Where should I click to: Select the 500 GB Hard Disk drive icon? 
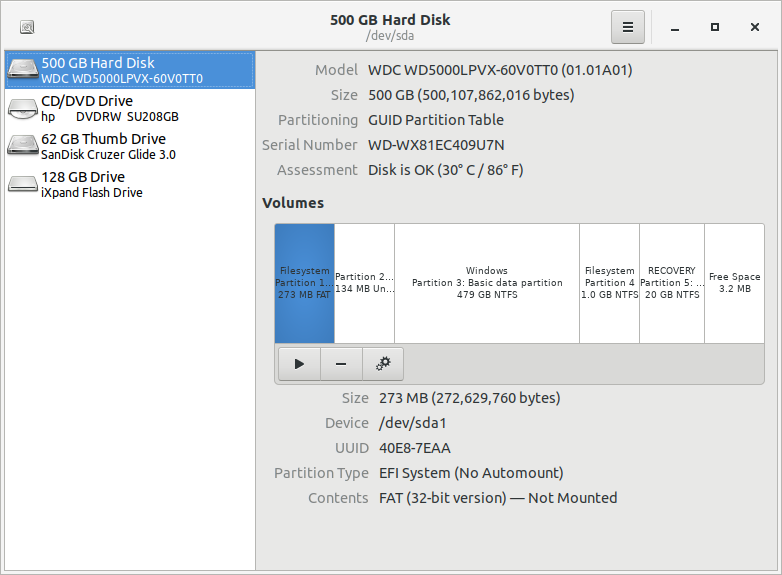click(23, 69)
